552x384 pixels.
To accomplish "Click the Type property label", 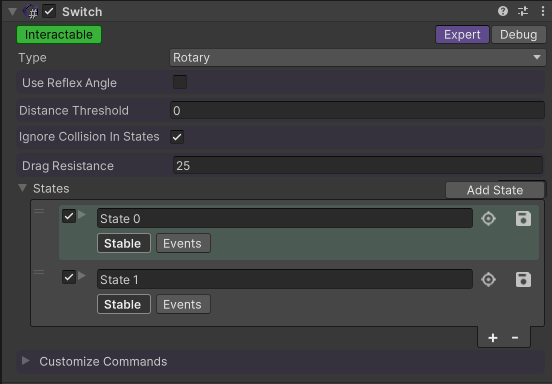I will pos(32,58).
